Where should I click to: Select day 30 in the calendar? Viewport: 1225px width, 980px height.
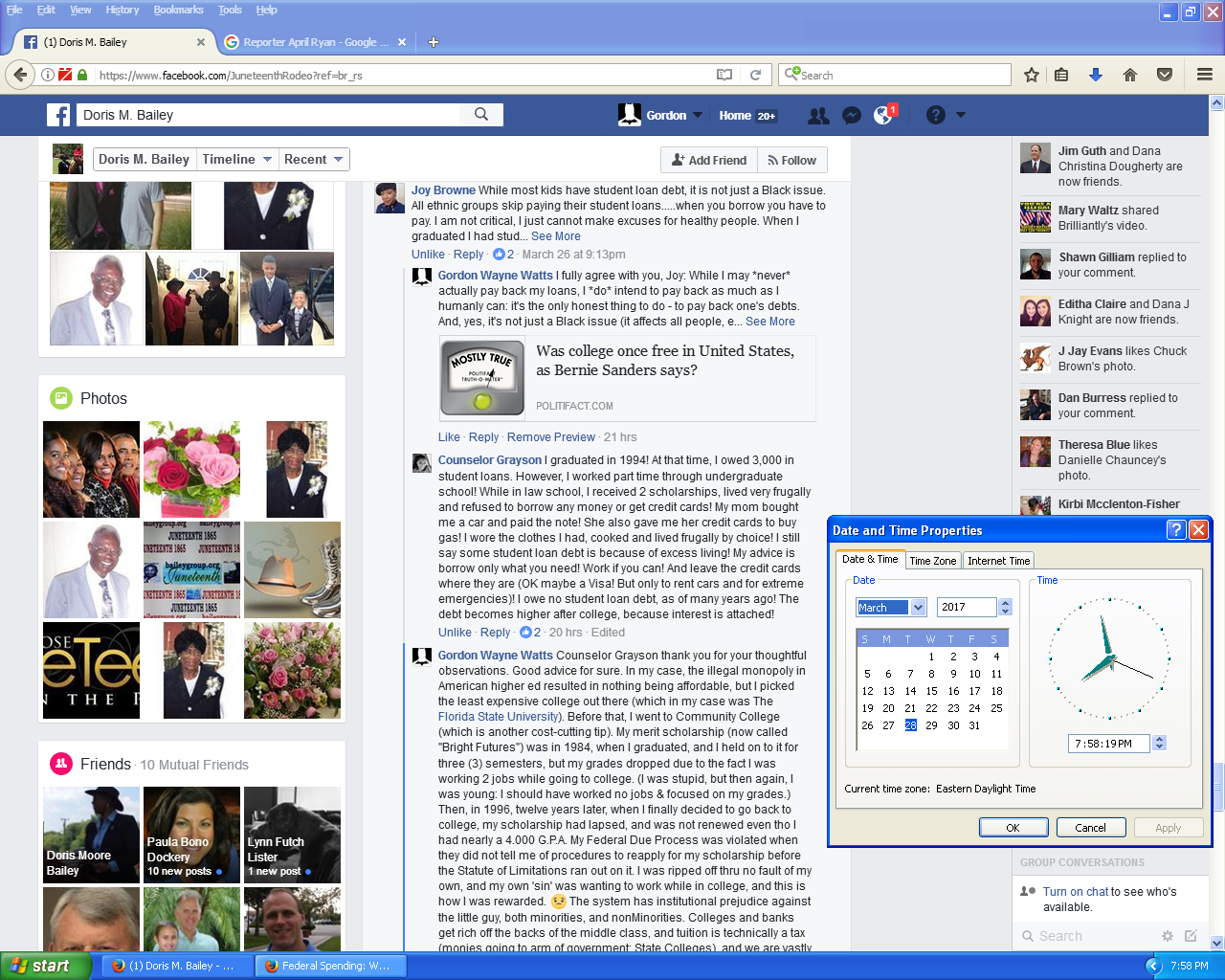pyautogui.click(x=953, y=725)
